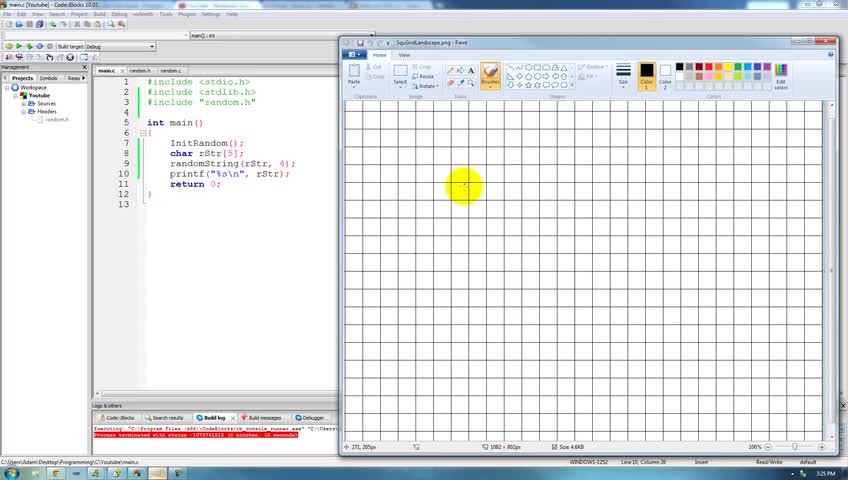Image resolution: width=848 pixels, height=480 pixels.
Task: Select Color 1 foreground button
Action: 646,76
